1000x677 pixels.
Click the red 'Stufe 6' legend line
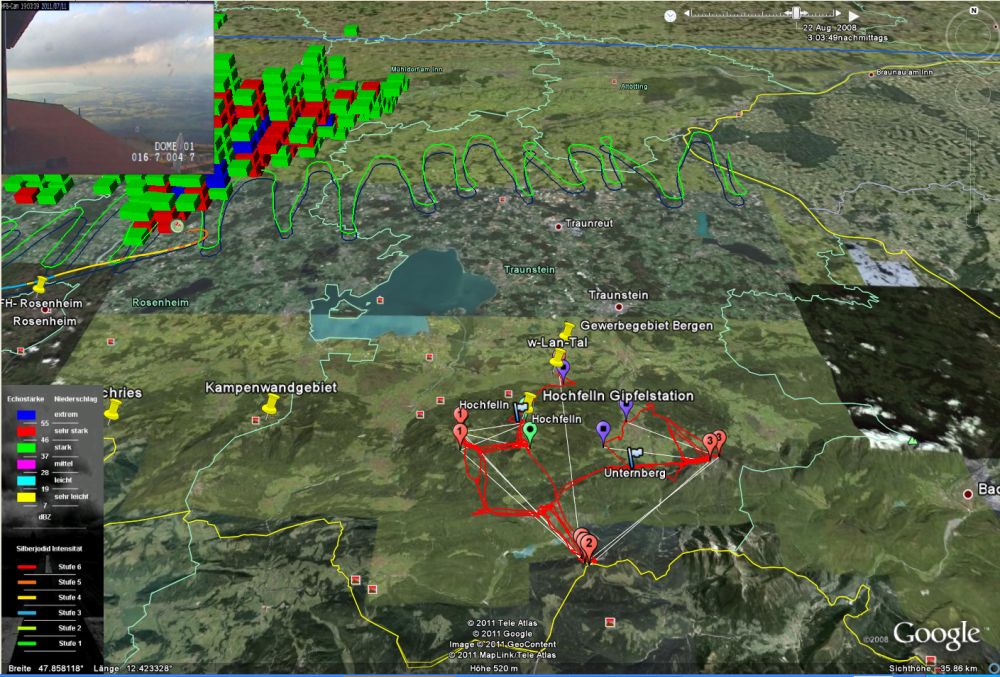coord(27,566)
